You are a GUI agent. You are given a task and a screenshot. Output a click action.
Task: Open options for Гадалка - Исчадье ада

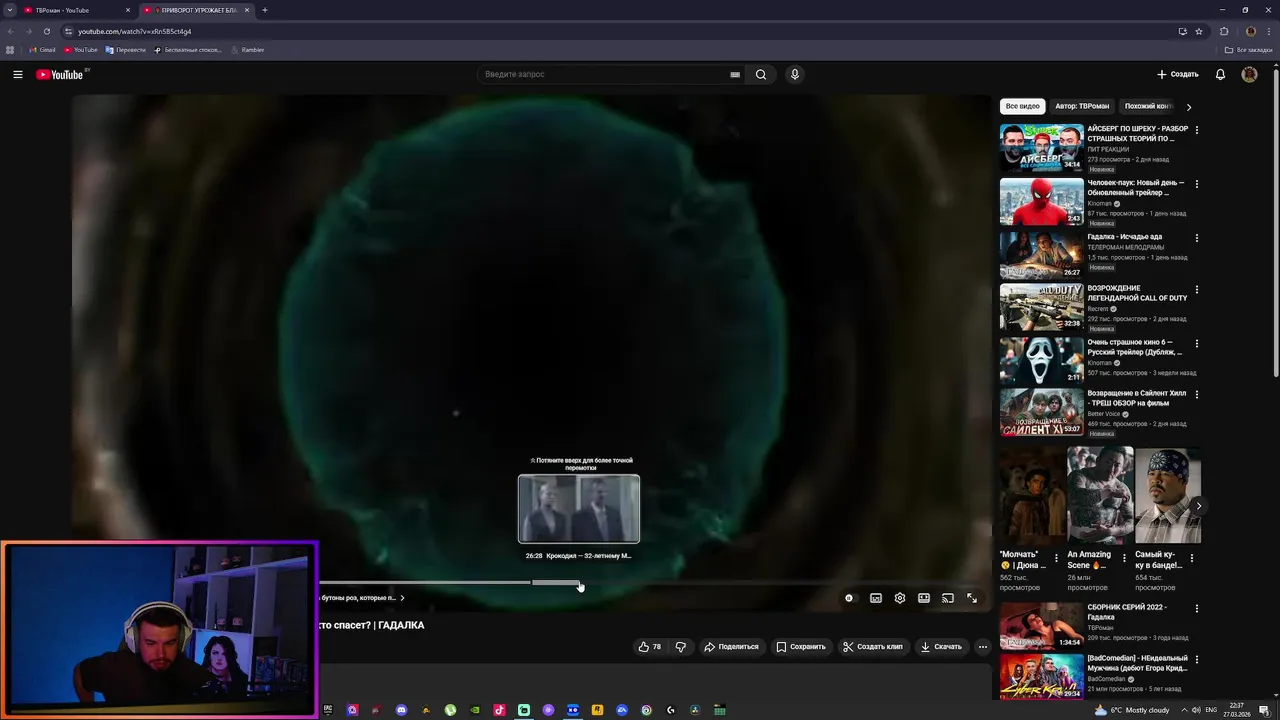coord(1197,238)
